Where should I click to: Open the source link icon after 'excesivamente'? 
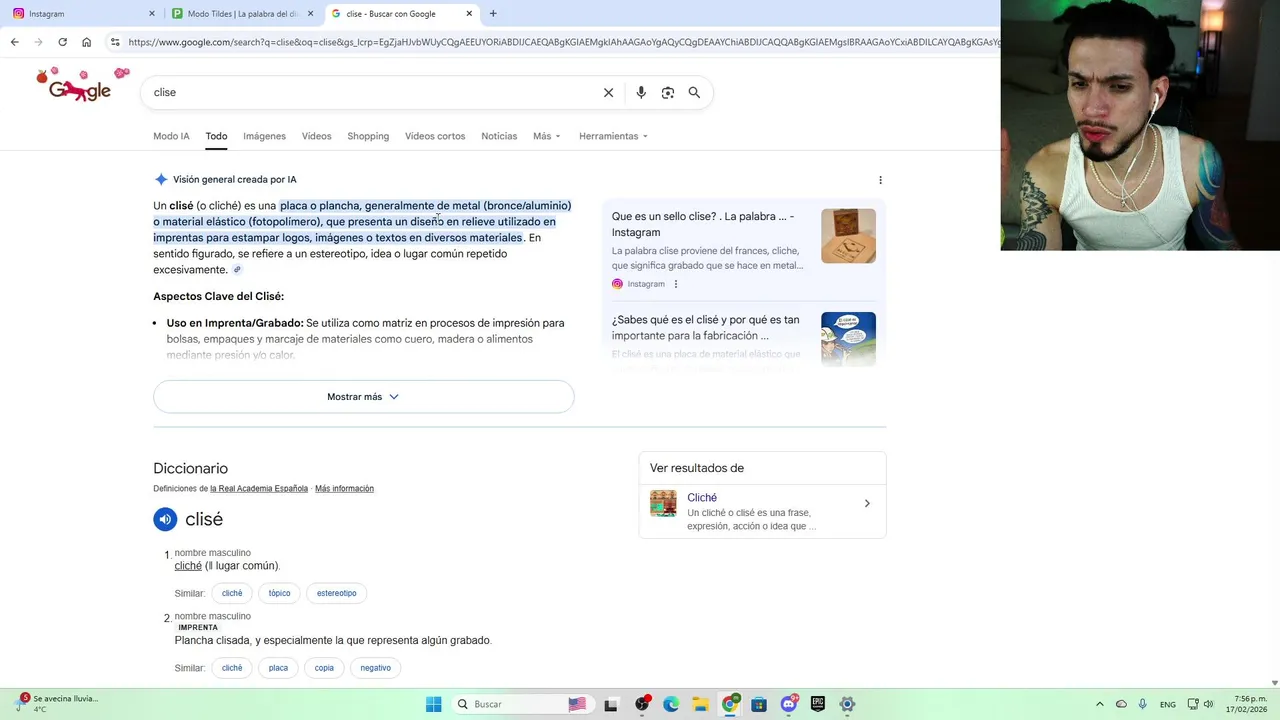[237, 270]
